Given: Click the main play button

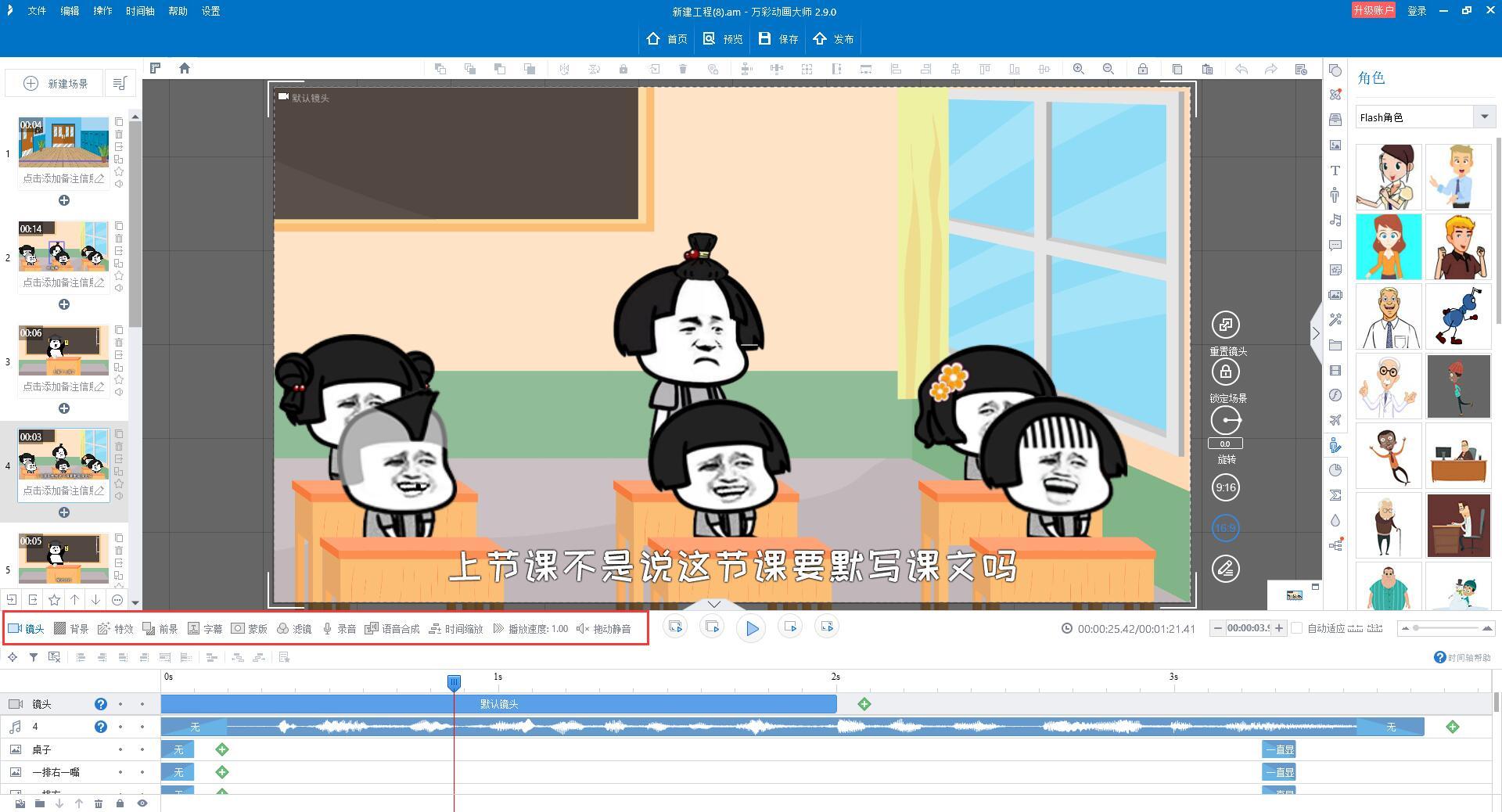Looking at the screenshot, I should 751,628.
